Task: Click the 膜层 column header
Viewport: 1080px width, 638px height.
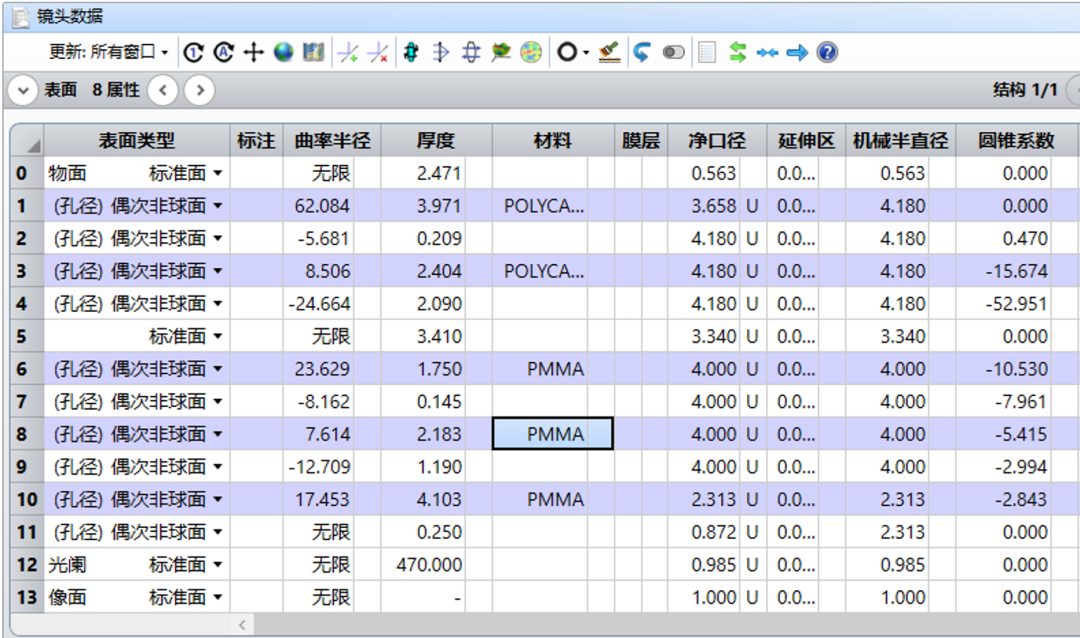Action: (x=641, y=141)
